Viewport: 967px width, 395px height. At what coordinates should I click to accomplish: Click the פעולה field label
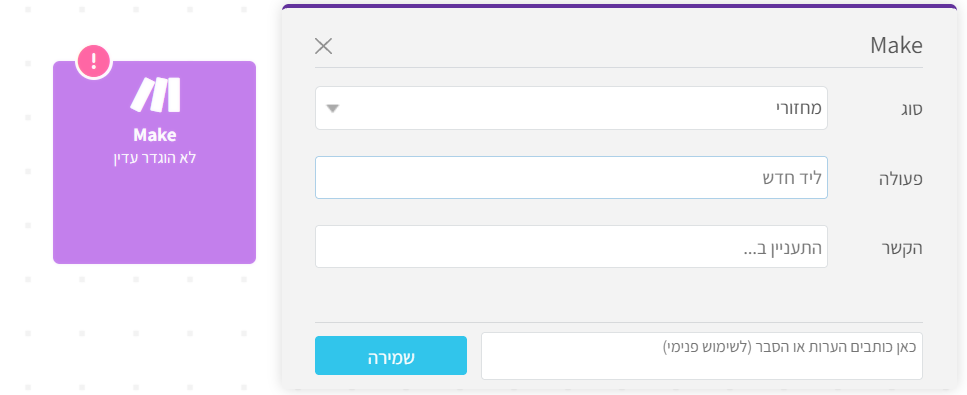[x=900, y=180]
